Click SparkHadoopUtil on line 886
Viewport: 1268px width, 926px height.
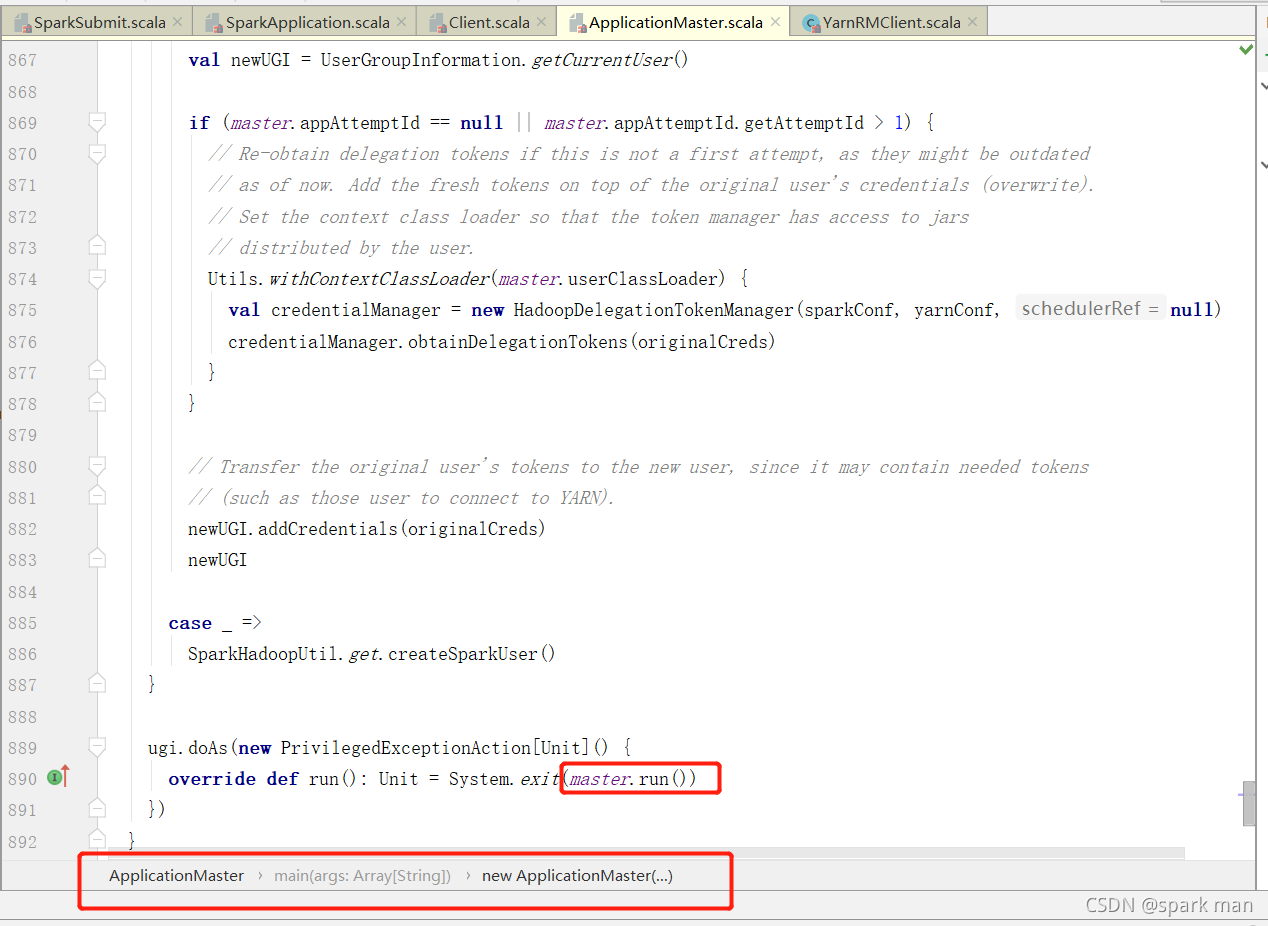pos(263,654)
